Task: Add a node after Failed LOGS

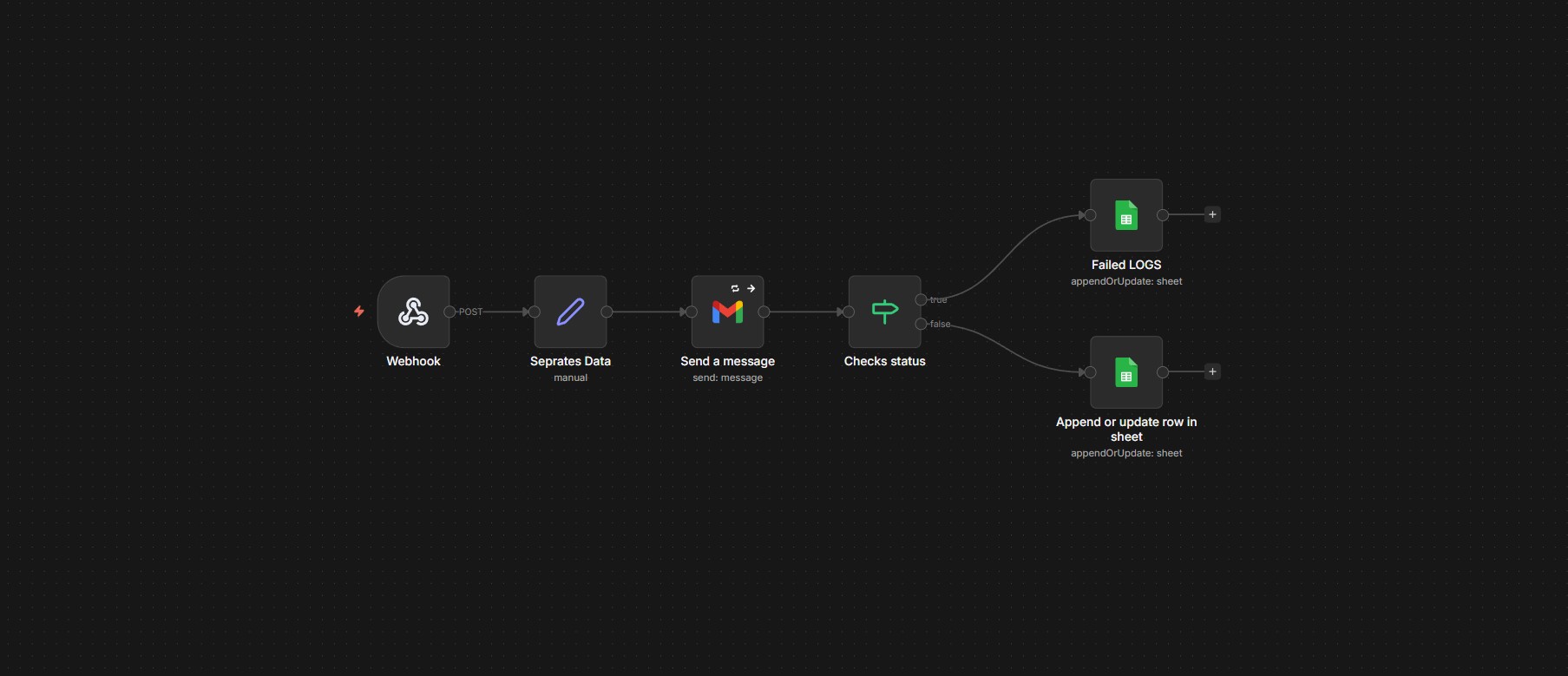Action: (1212, 214)
